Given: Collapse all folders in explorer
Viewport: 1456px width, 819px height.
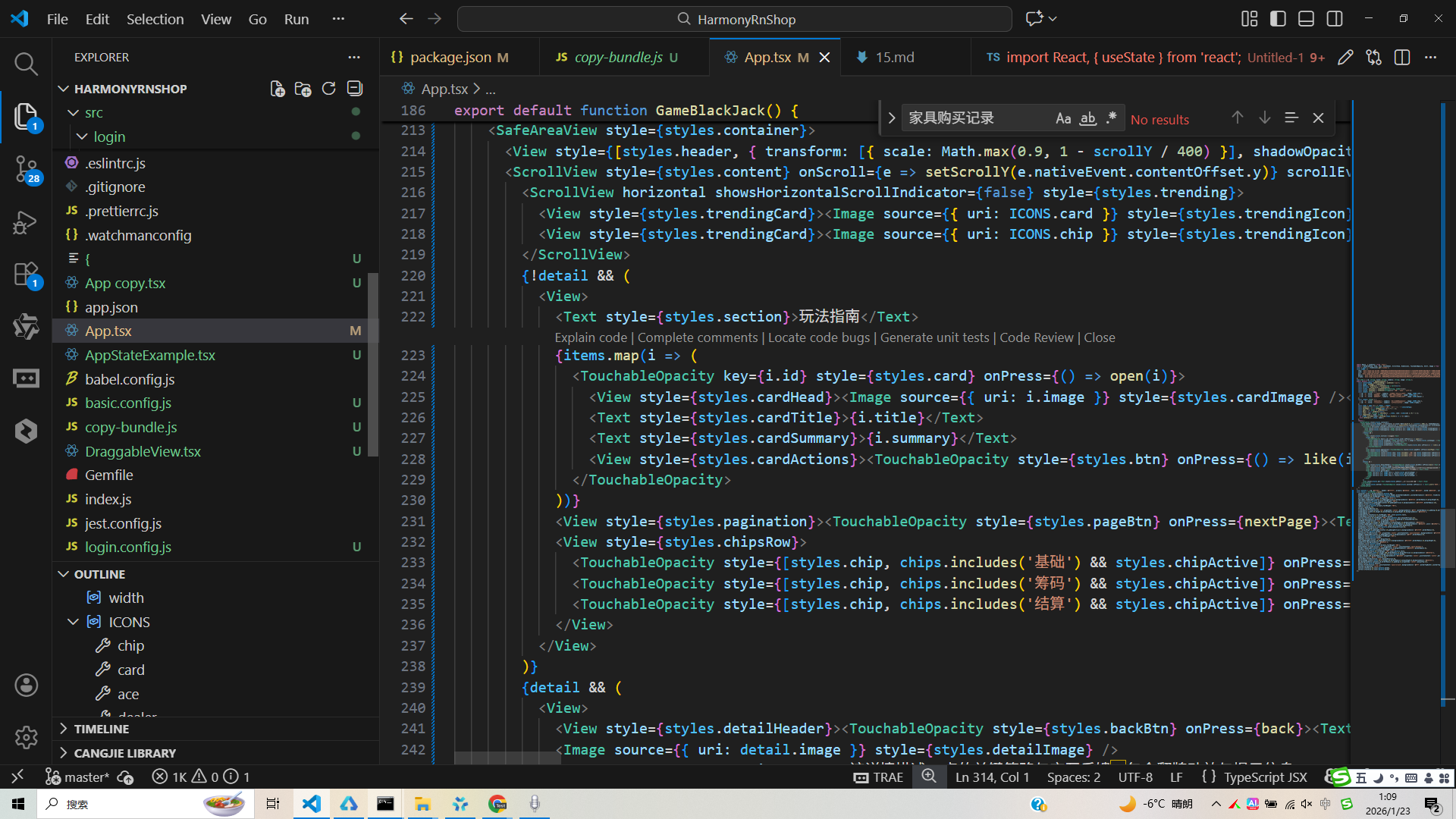Looking at the screenshot, I should (354, 89).
